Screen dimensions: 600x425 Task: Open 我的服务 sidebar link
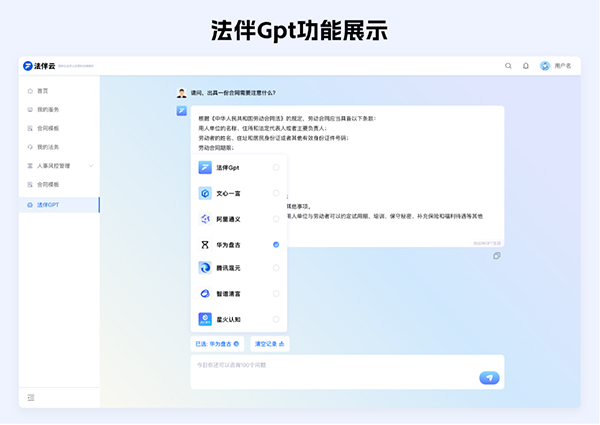(48, 109)
